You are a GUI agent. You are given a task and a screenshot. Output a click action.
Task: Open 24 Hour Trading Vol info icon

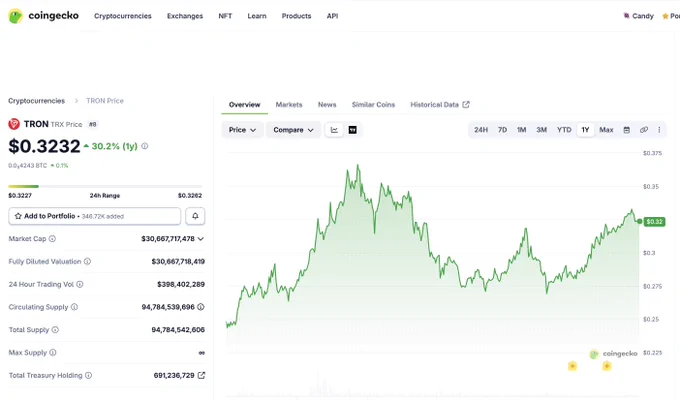pos(80,284)
